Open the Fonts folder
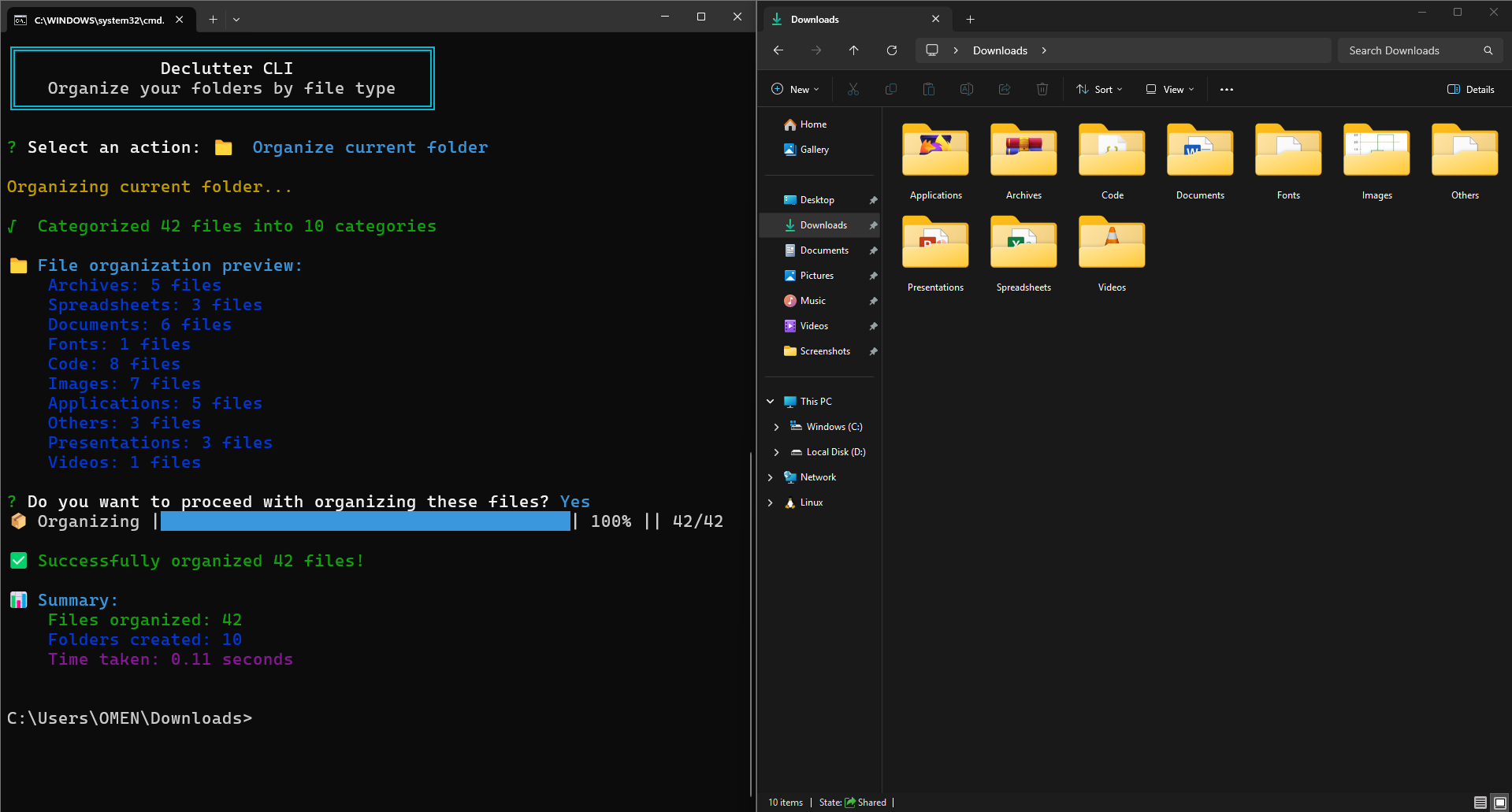Image resolution: width=1512 pixels, height=812 pixels. (x=1288, y=161)
